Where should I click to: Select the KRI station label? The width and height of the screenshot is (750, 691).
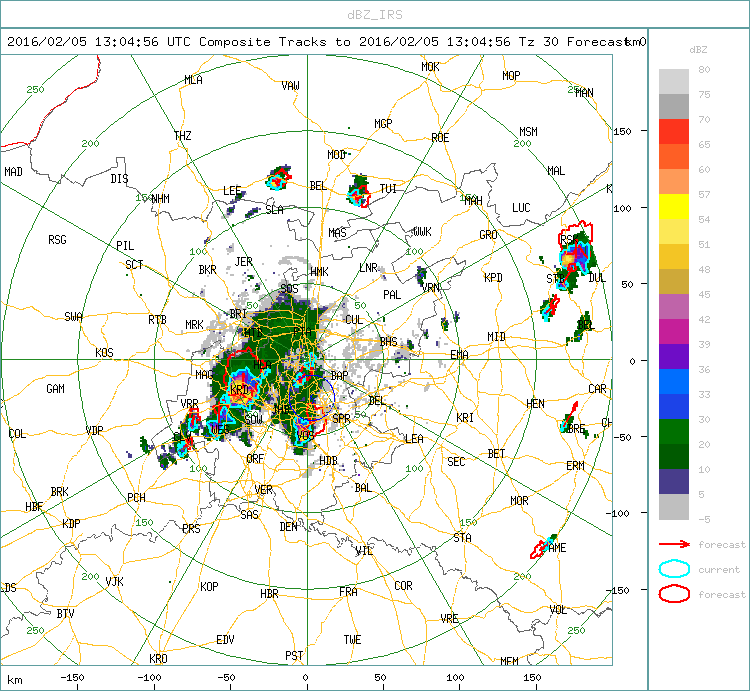465,418
